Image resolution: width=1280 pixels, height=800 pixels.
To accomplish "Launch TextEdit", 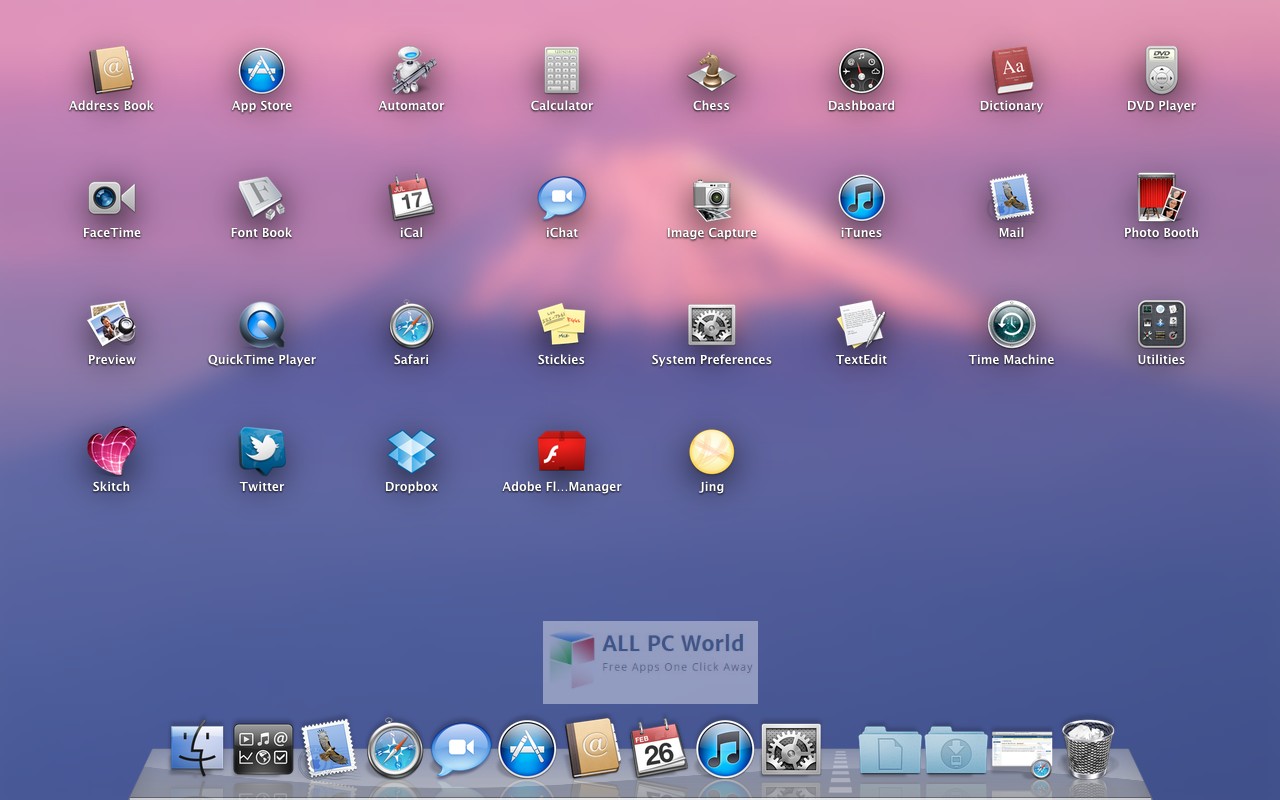I will point(861,325).
